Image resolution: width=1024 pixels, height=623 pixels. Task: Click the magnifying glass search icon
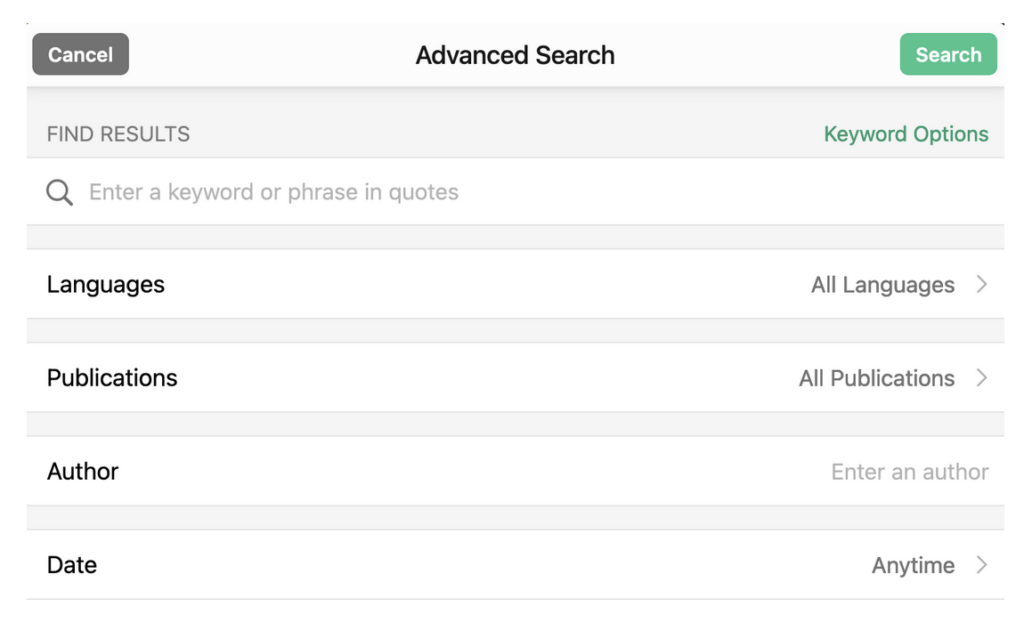click(x=60, y=192)
